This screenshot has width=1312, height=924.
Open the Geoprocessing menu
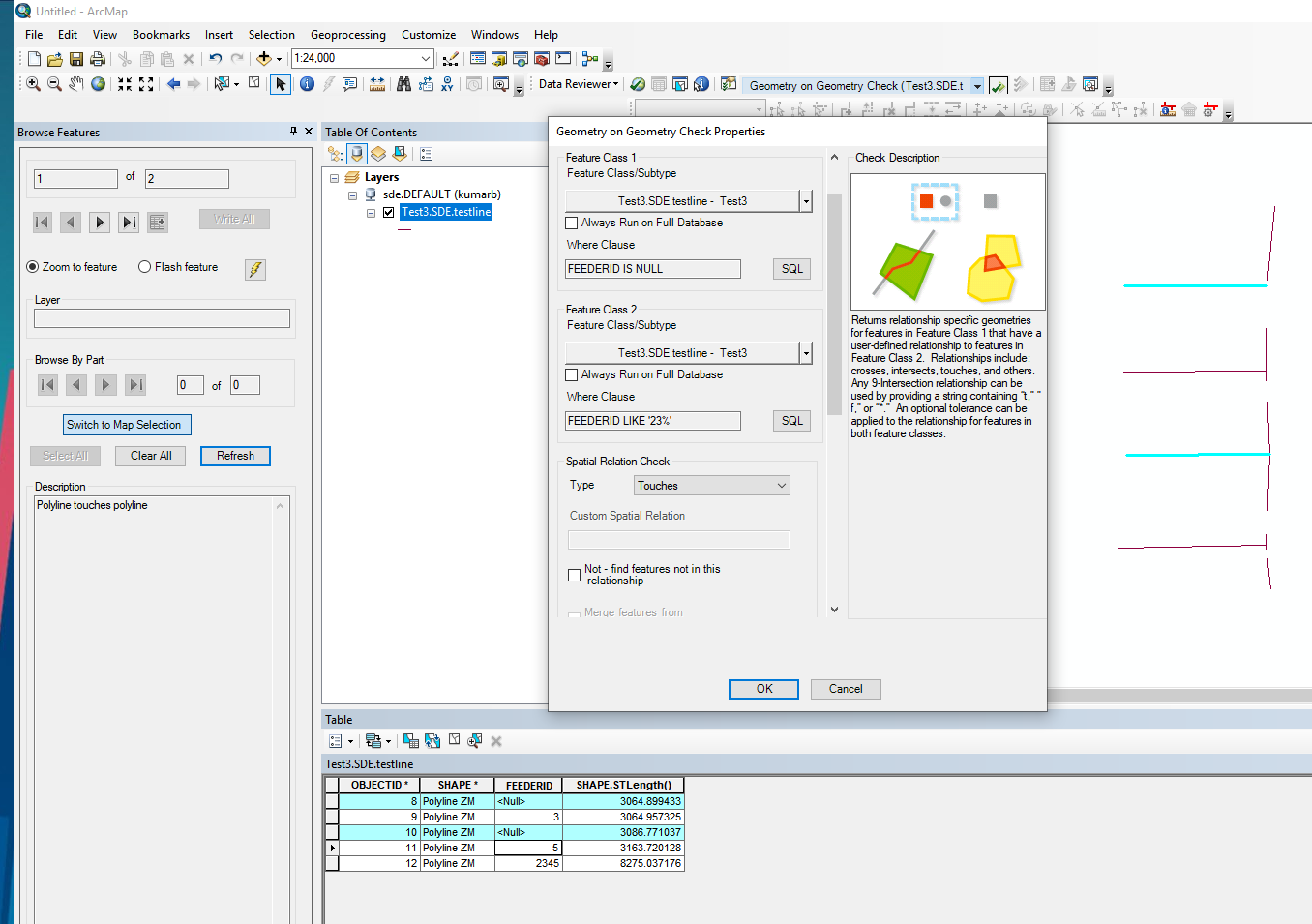347,35
